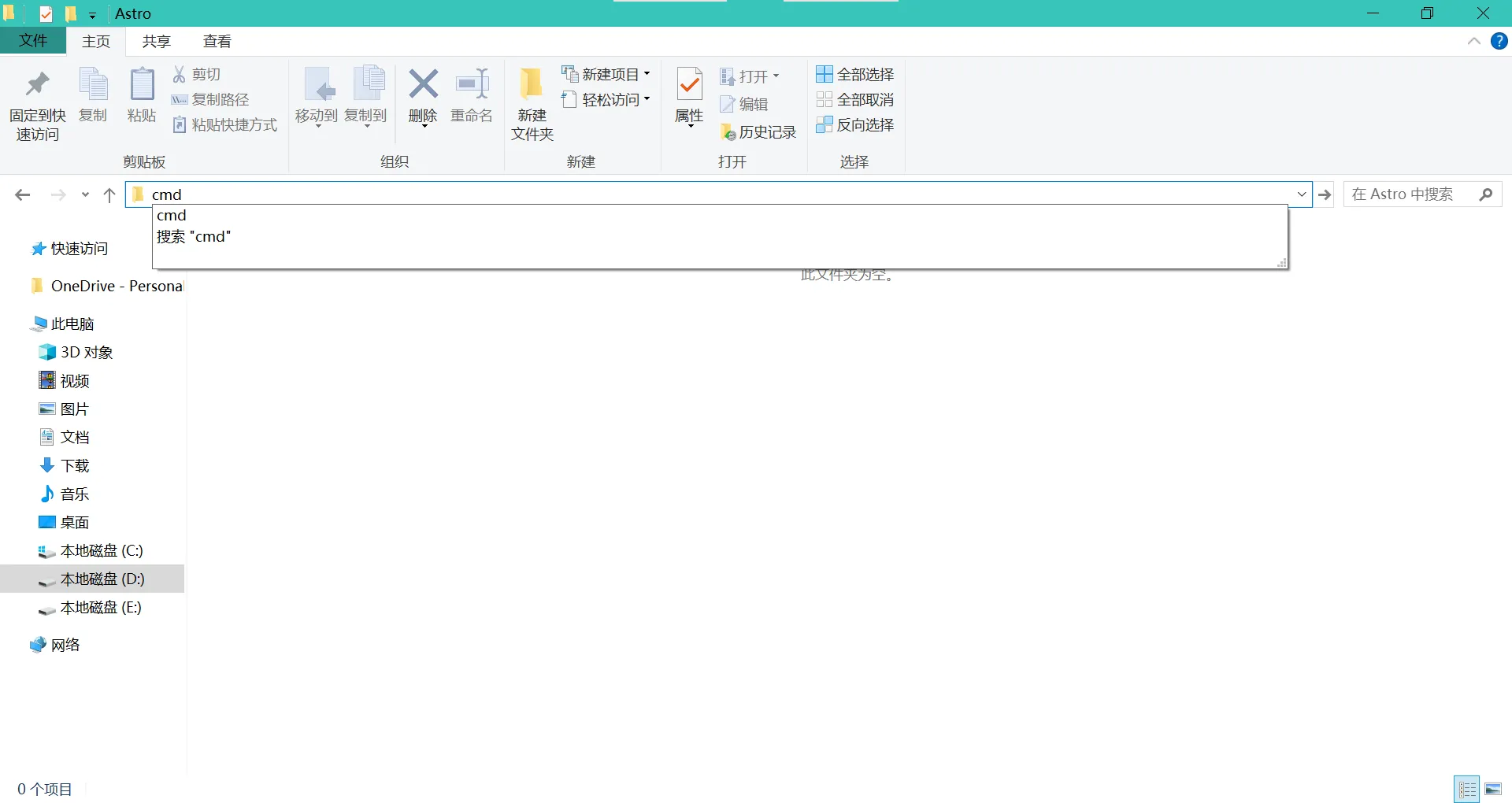This screenshot has width=1512, height=803.
Task: Switch to details view in status bar
Action: [x=1467, y=789]
